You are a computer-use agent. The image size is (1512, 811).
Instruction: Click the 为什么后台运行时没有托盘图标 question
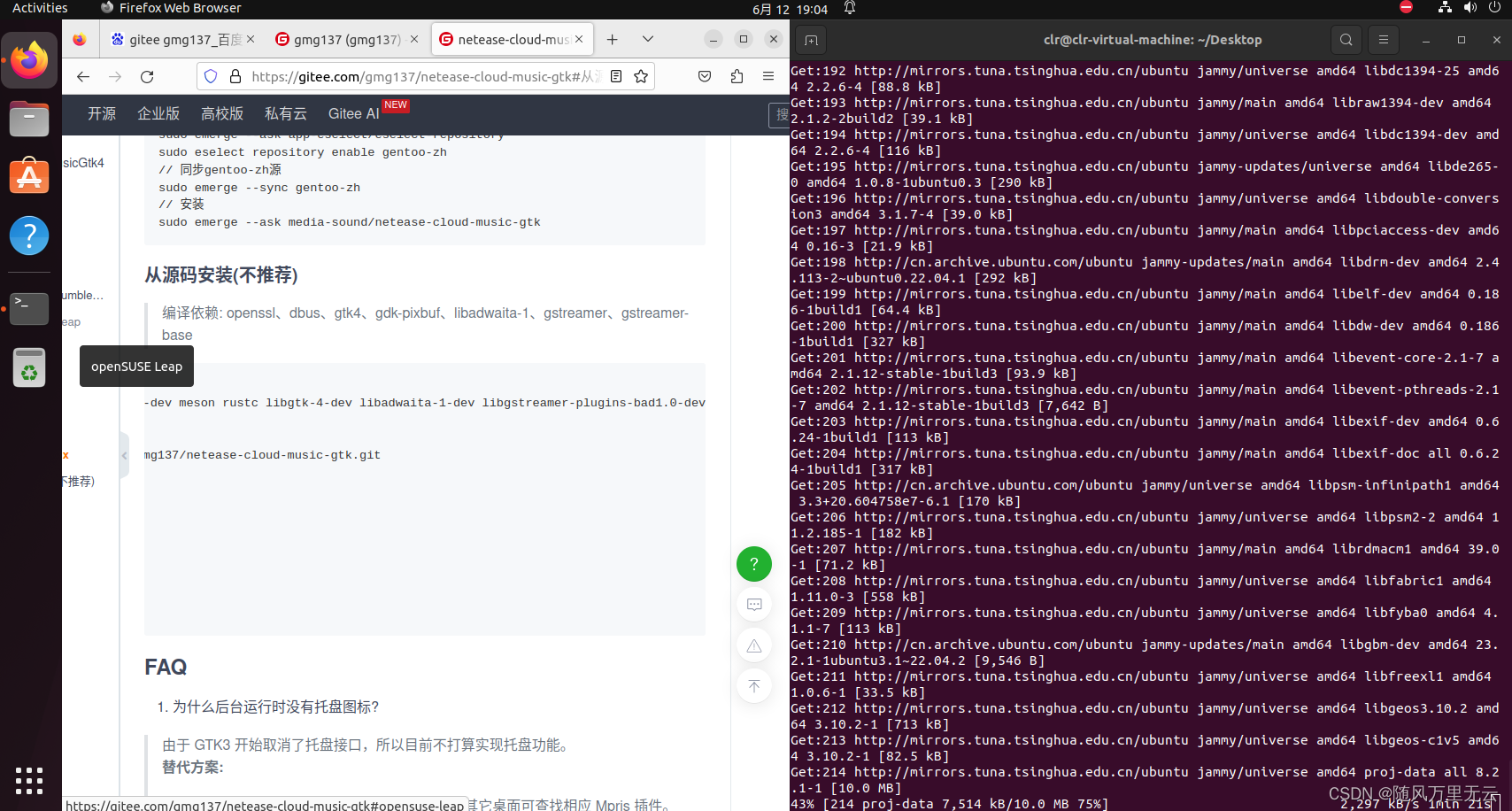click(275, 707)
